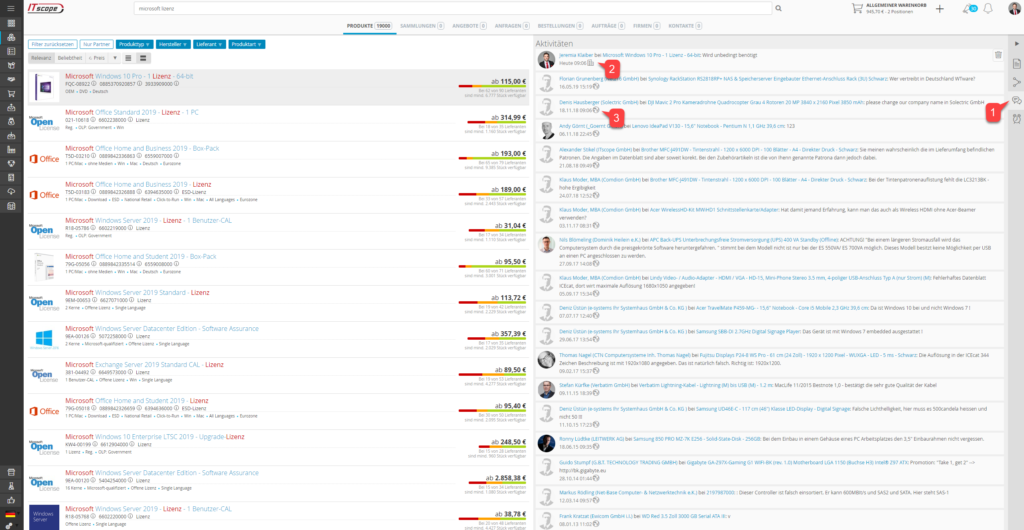Open the chat bubbles activities icon

1016,100
